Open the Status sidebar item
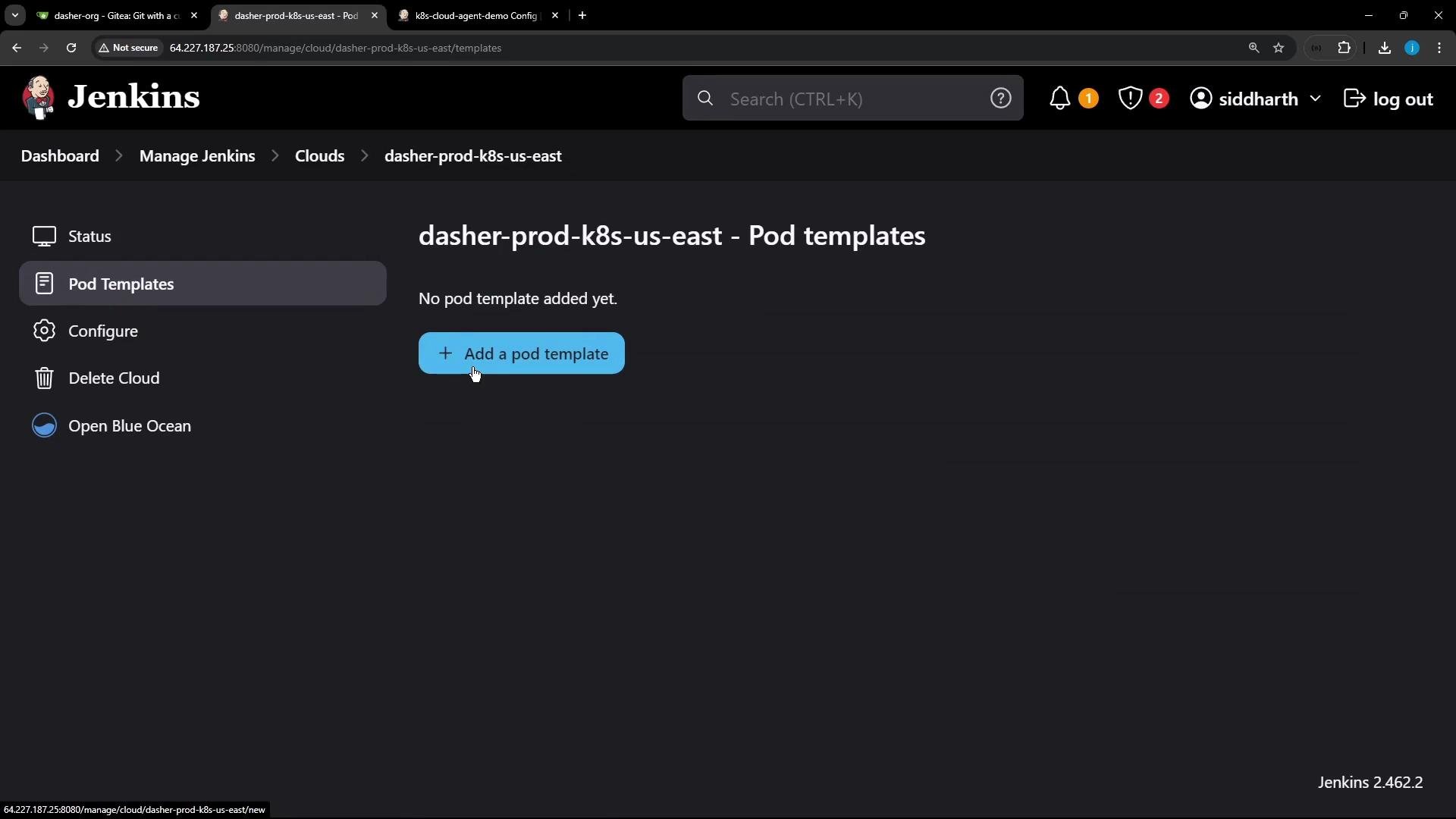The height and width of the screenshot is (819, 1456). (202, 237)
